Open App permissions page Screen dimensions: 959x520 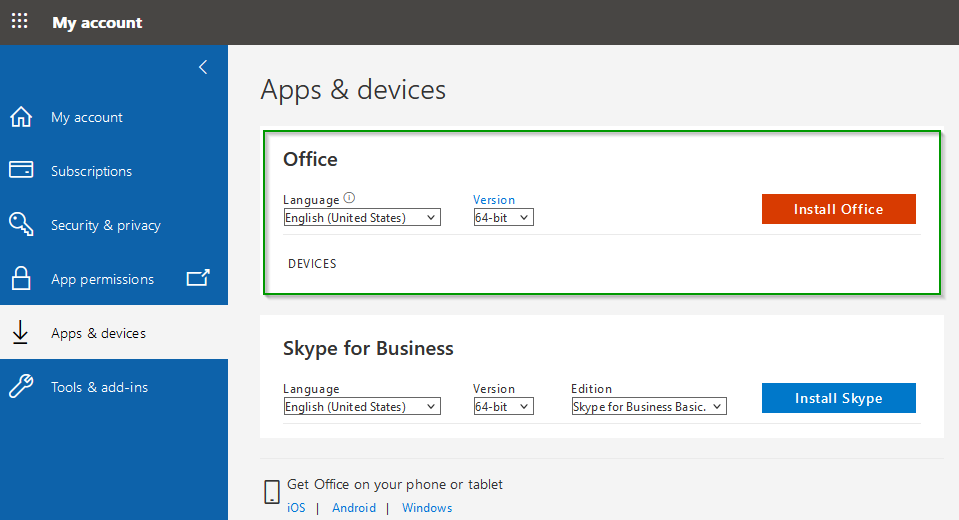pyautogui.click(x=114, y=279)
